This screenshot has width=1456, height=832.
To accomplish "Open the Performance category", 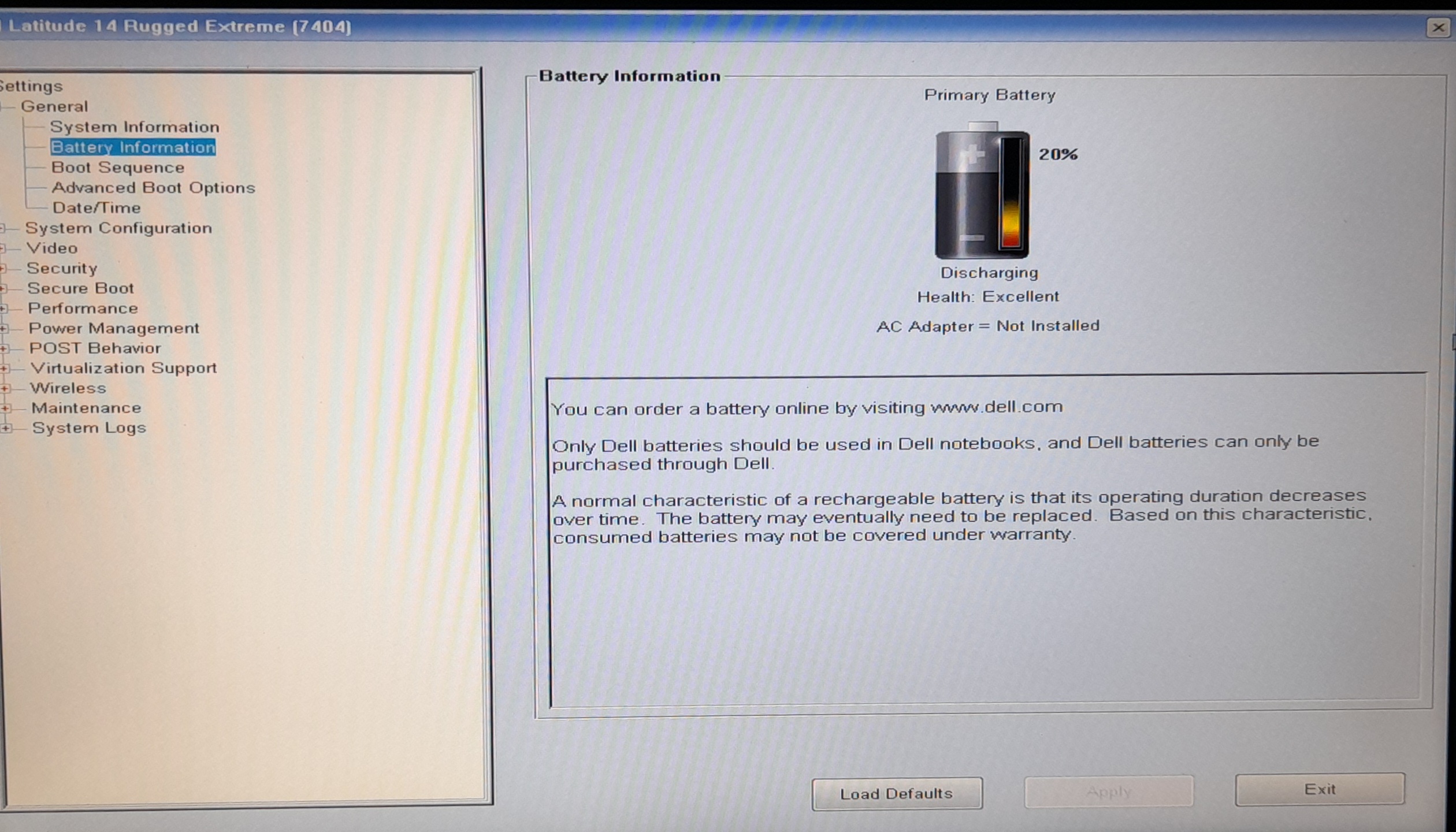I will pyautogui.click(x=83, y=309).
